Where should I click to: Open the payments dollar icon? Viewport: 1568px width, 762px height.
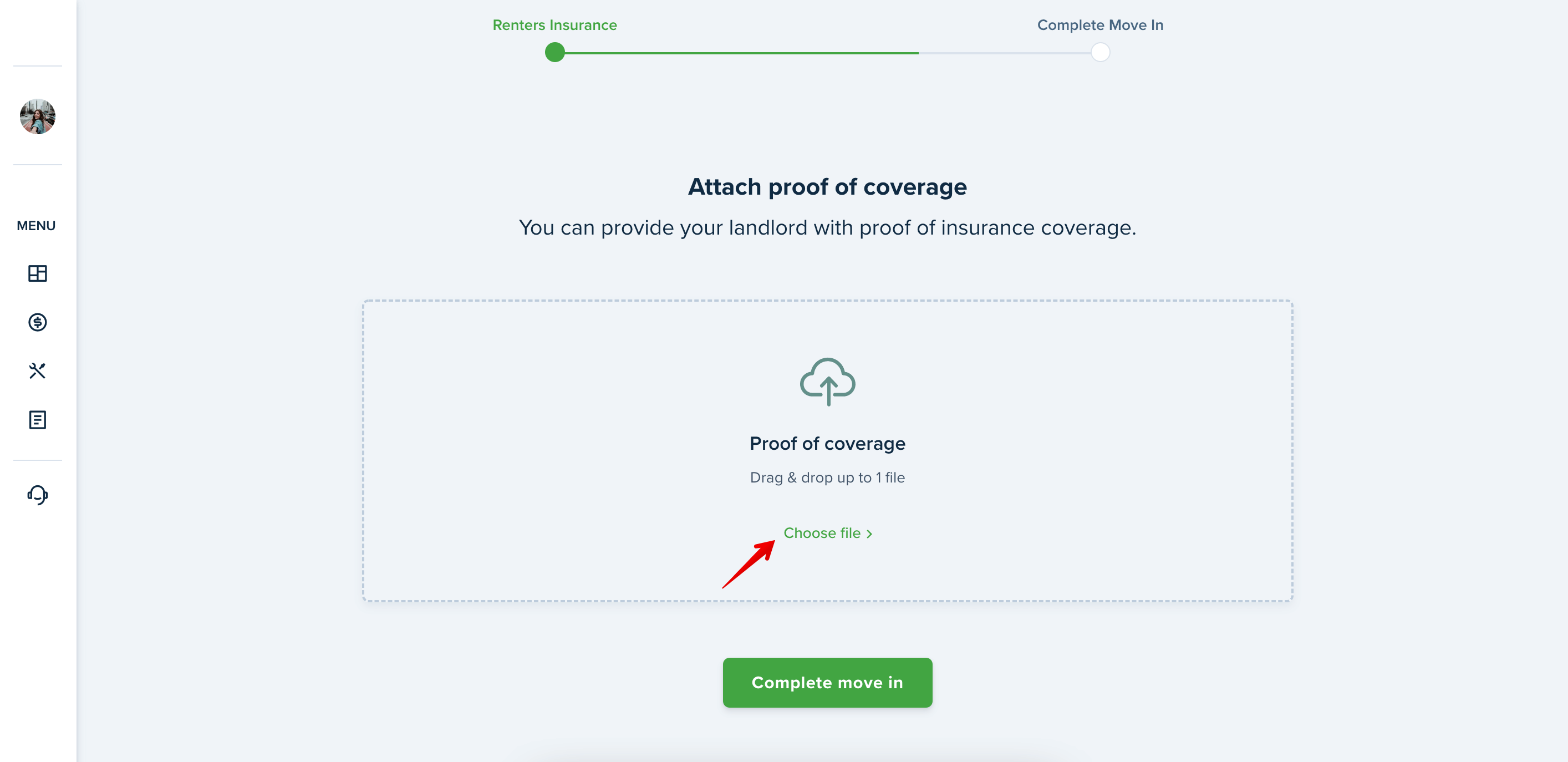pyautogui.click(x=37, y=322)
